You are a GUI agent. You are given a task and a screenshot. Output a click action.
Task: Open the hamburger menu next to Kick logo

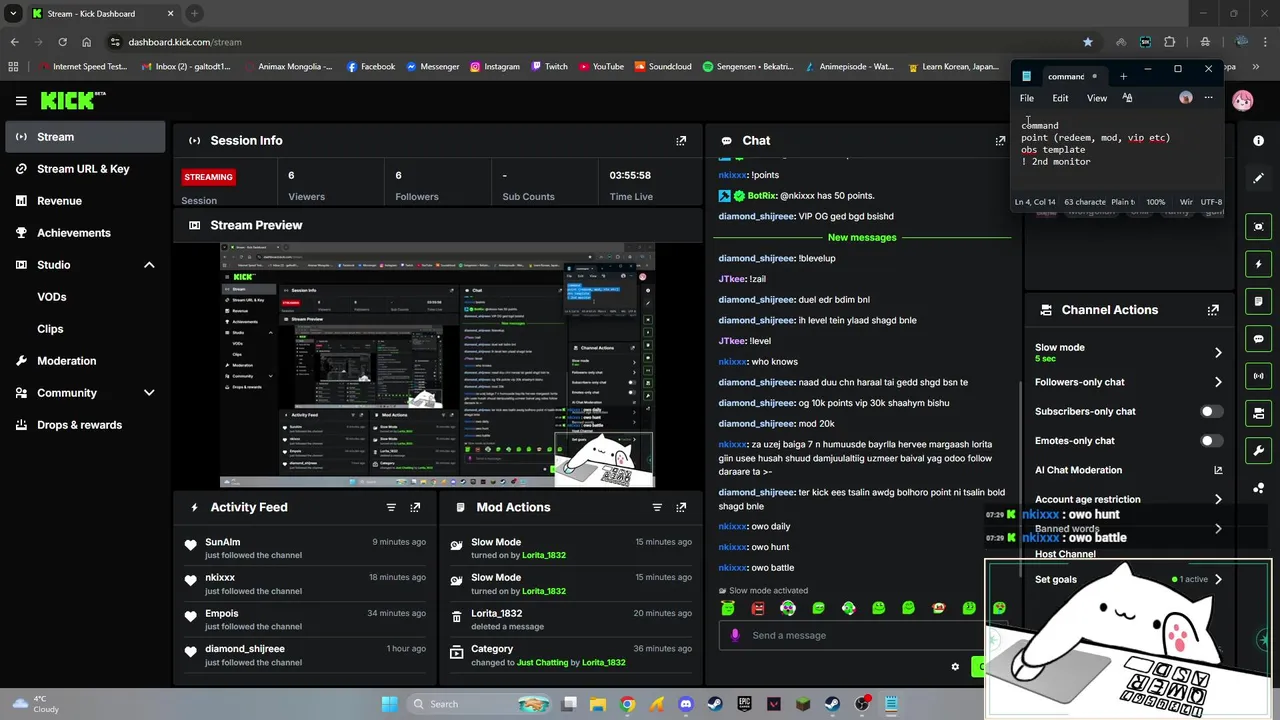coord(21,100)
